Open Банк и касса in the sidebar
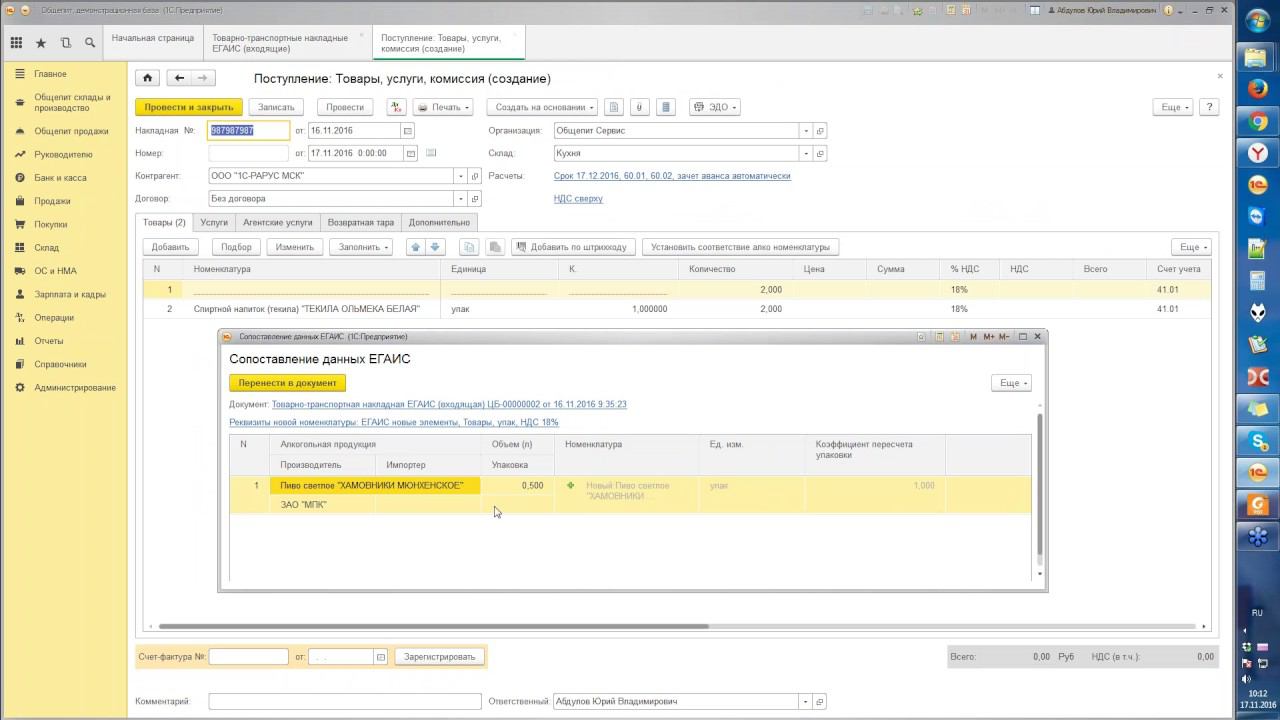 point(60,178)
